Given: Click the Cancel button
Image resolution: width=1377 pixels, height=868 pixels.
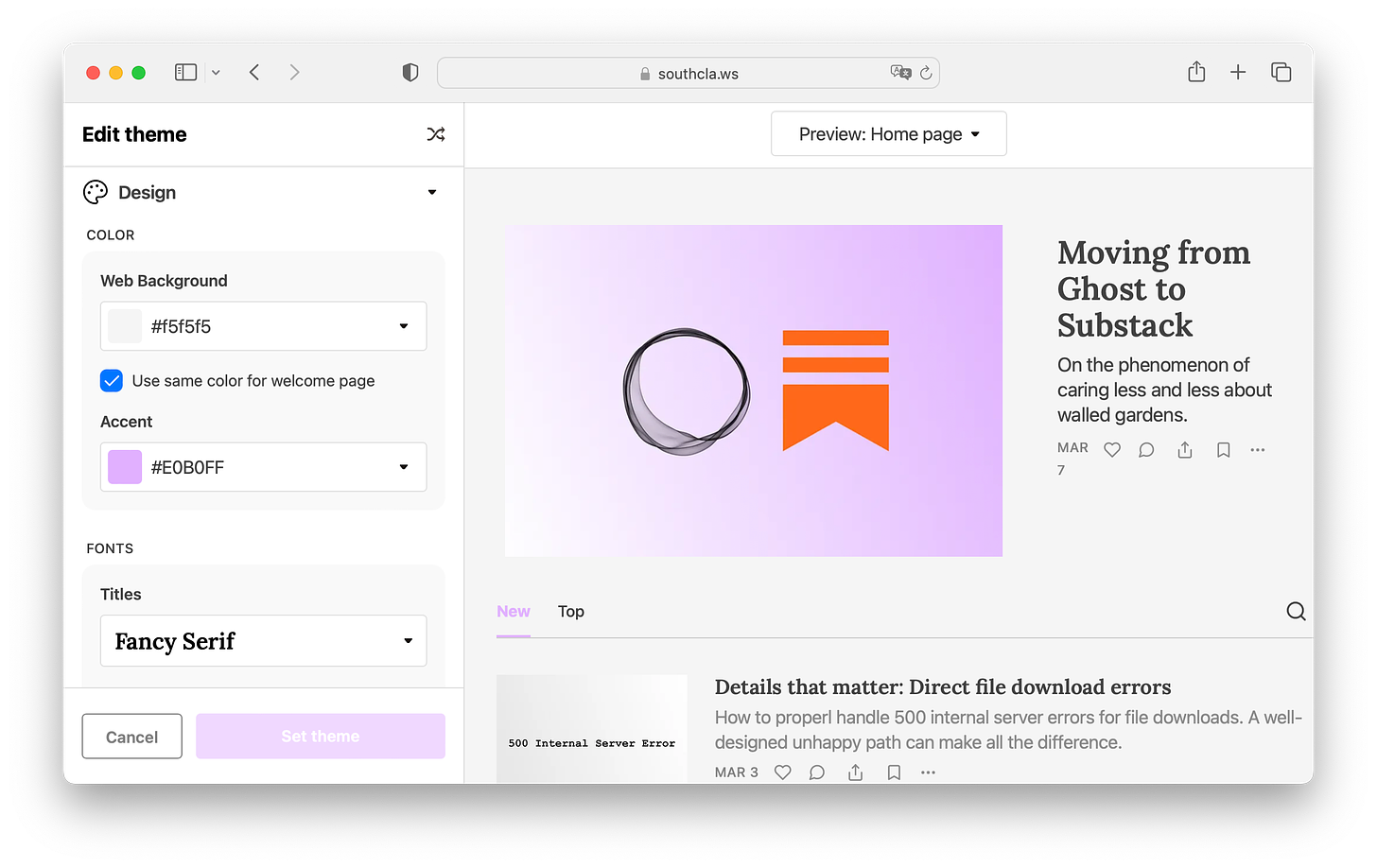Looking at the screenshot, I should point(132,737).
